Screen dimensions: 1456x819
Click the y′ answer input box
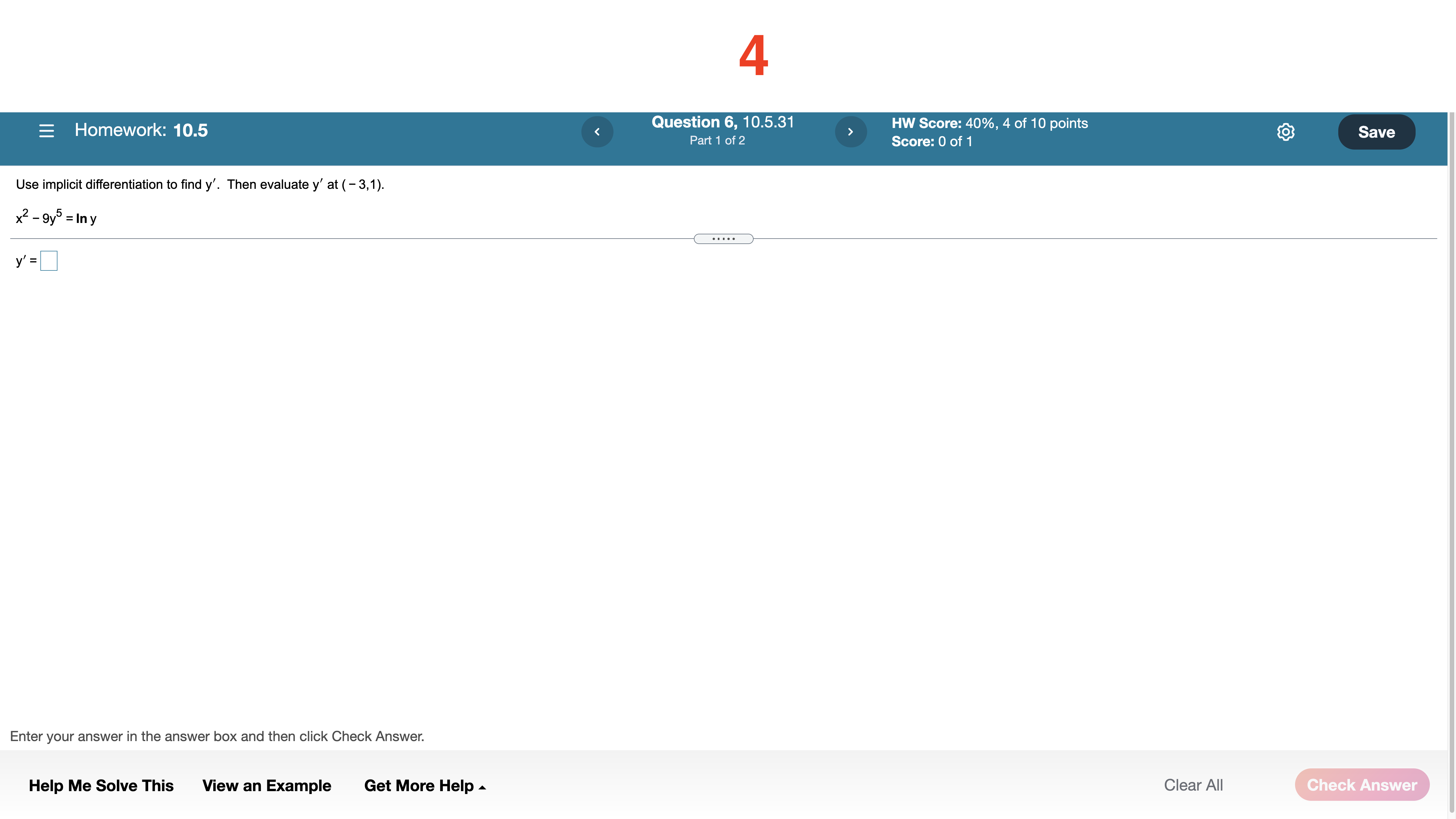(x=49, y=260)
